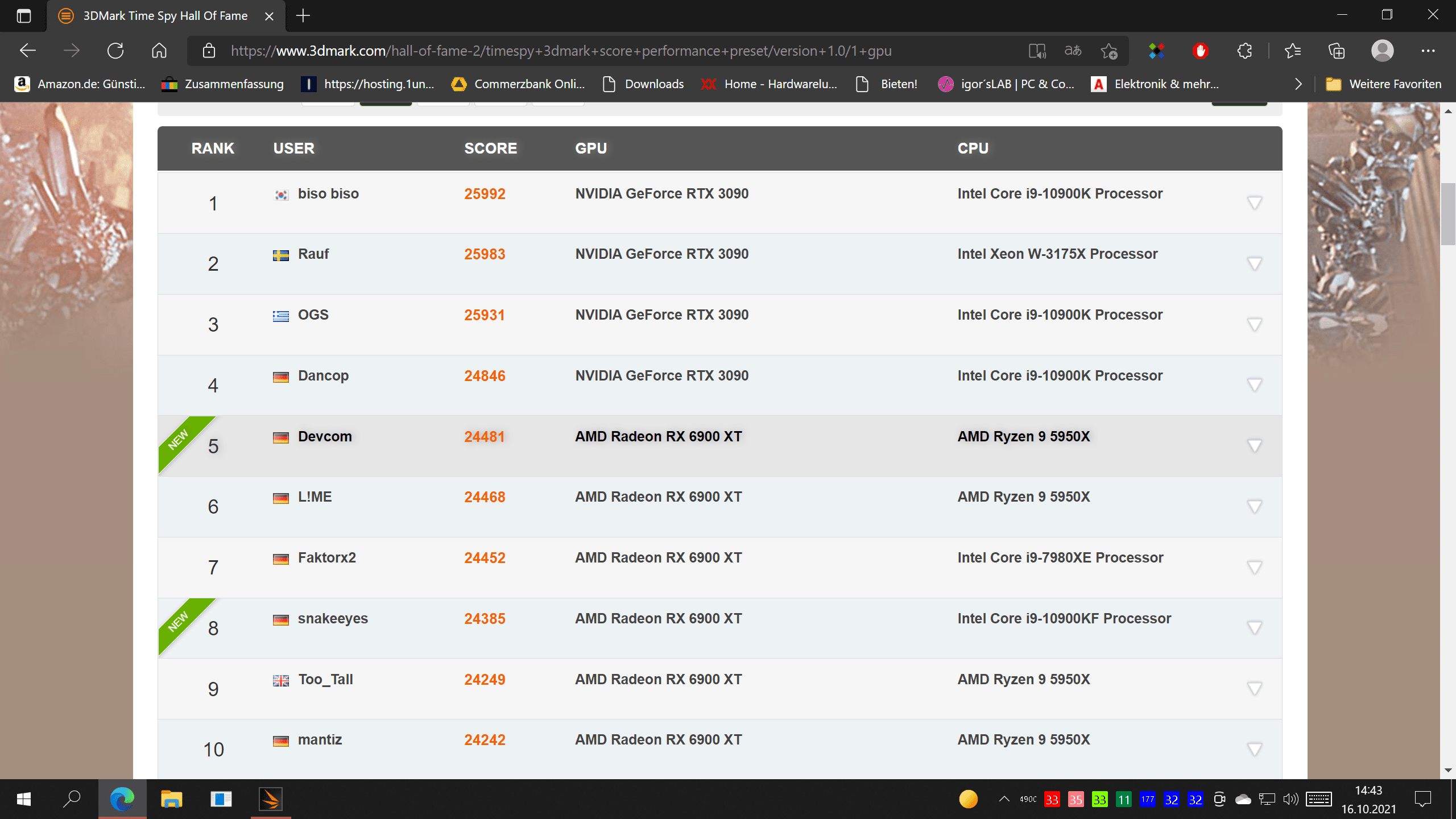This screenshot has width=1456, height=819.
Task: Open Amazon.de bookmark
Action: (80, 84)
